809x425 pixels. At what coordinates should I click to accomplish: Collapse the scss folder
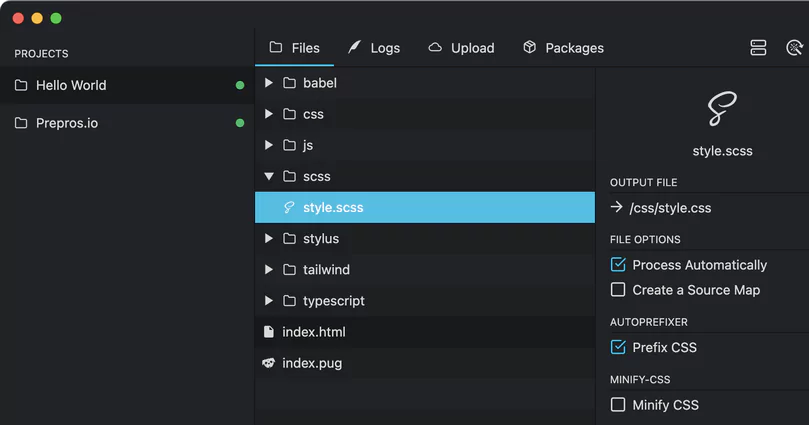click(x=269, y=176)
